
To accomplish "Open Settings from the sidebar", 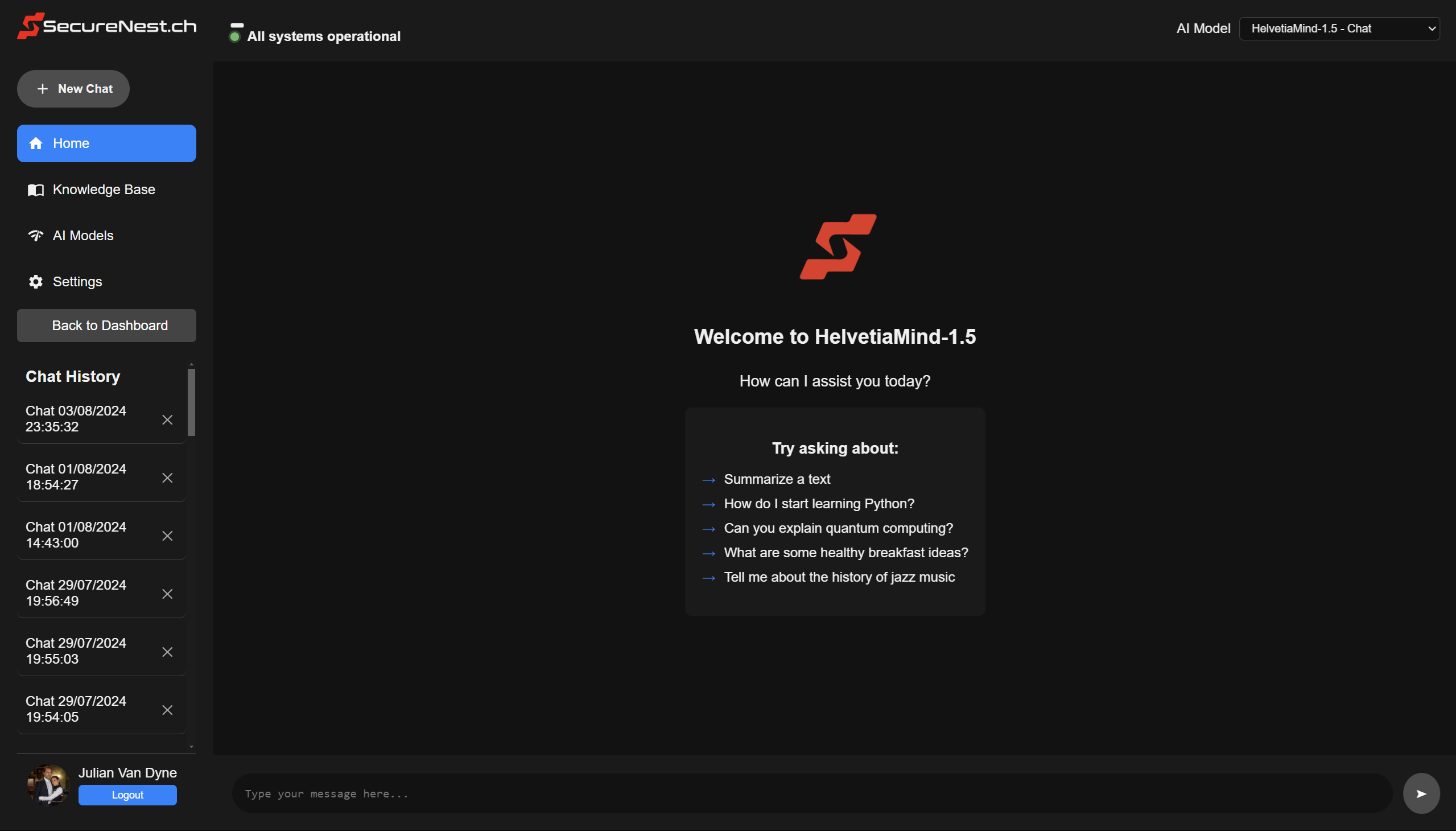I will pos(77,282).
